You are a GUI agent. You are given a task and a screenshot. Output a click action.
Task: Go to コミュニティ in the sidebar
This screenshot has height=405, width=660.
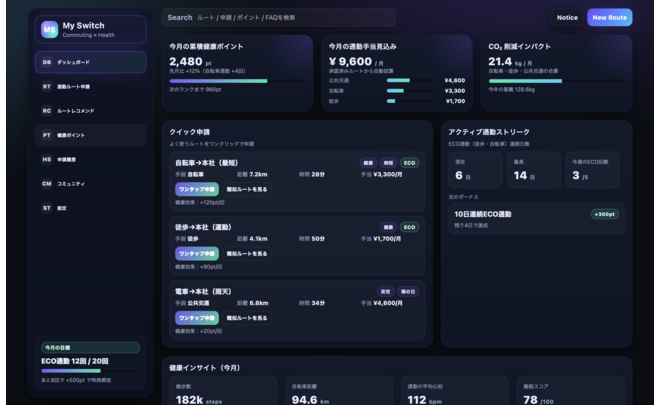(x=90, y=184)
